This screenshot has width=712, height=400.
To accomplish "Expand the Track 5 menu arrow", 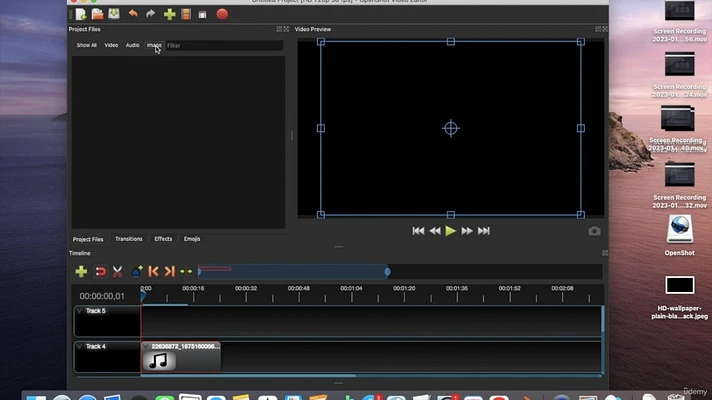I will [80, 311].
